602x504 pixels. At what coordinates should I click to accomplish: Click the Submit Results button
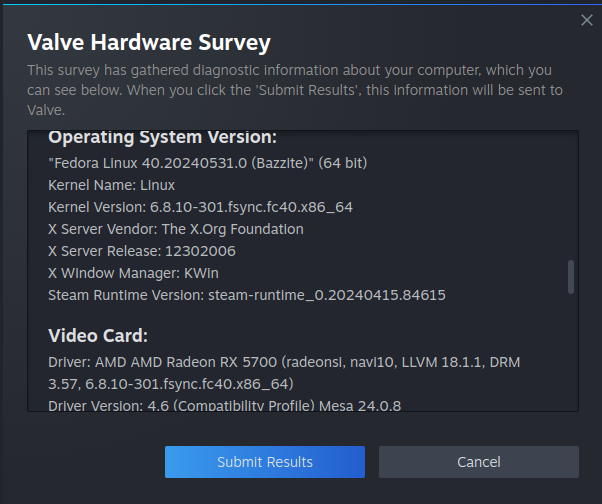click(x=265, y=462)
